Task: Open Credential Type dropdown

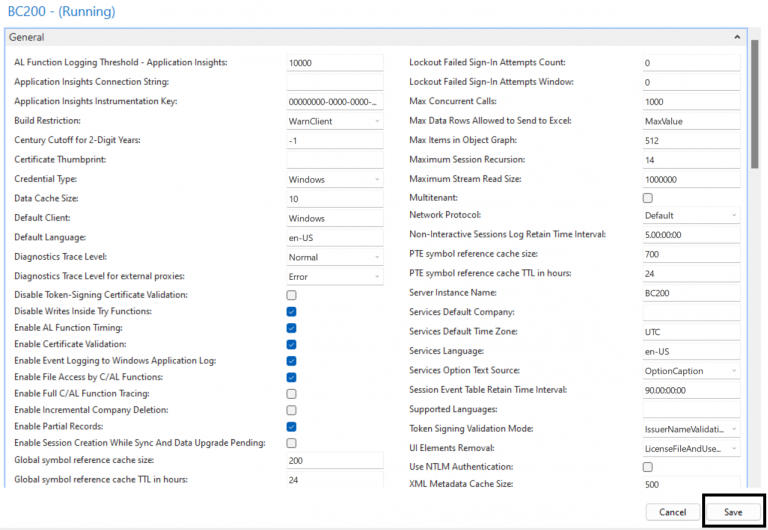Action: 334,179
